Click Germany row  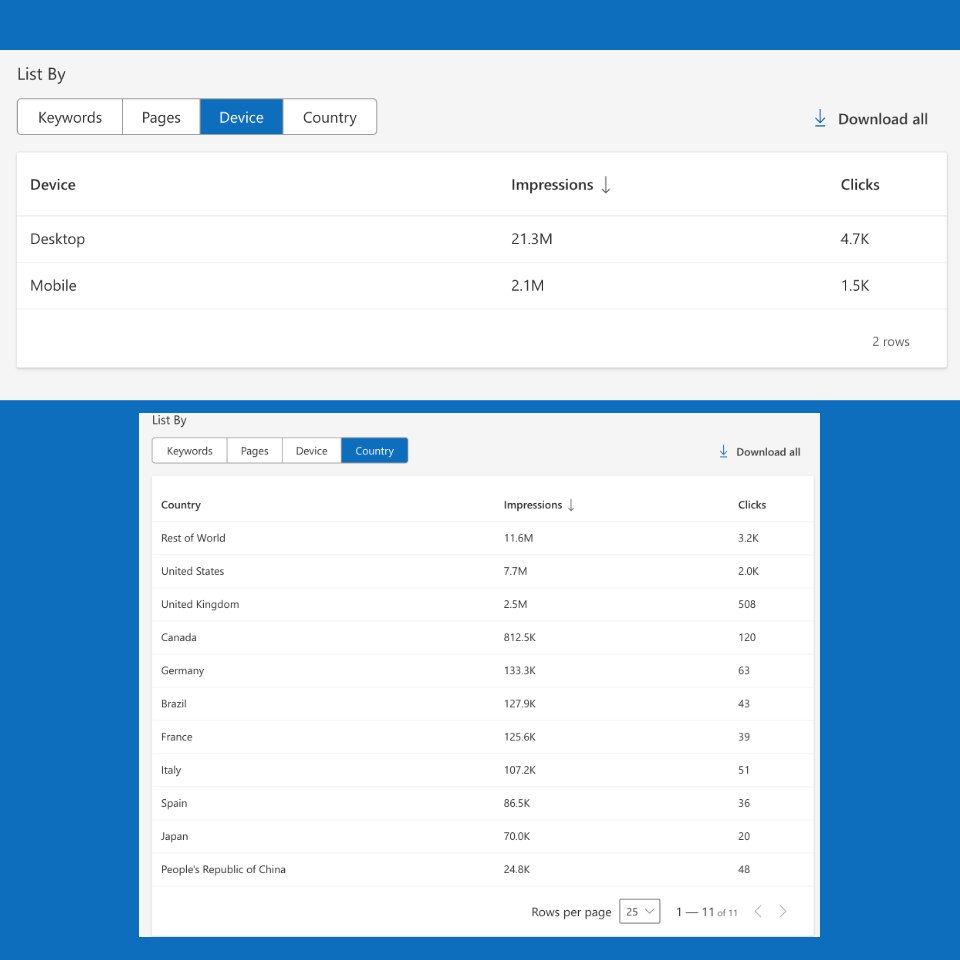(x=482, y=670)
